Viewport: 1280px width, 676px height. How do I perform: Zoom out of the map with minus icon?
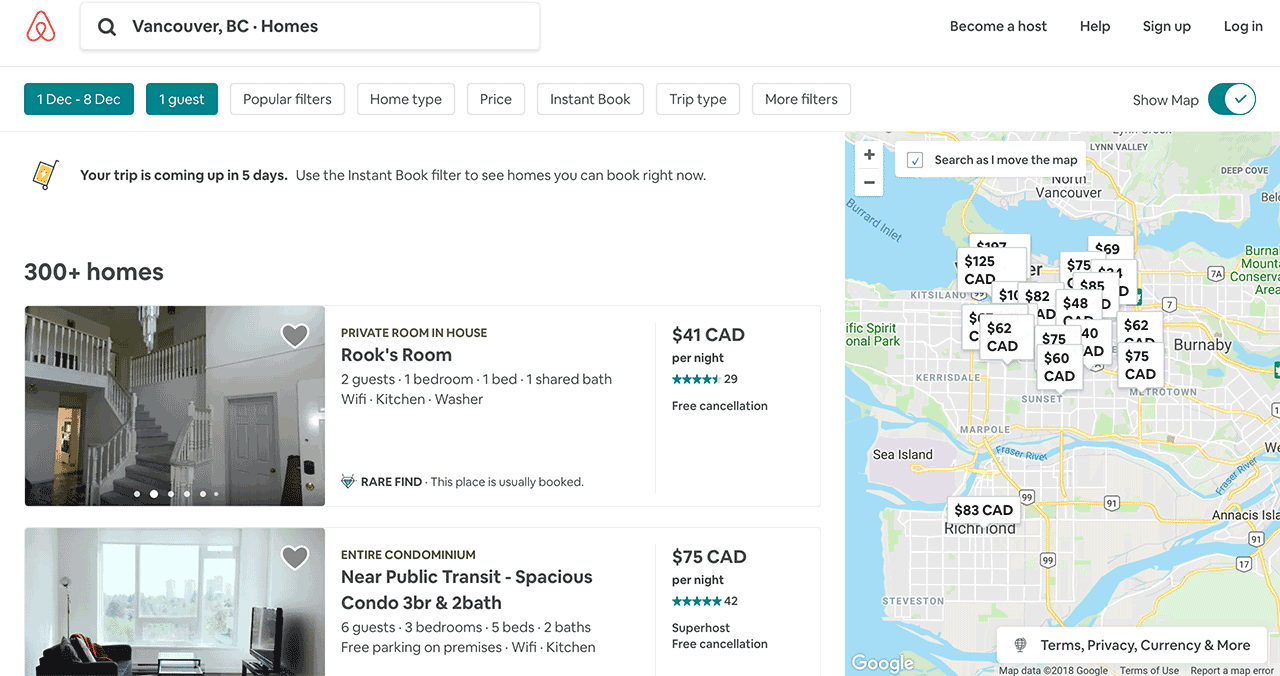[868, 182]
